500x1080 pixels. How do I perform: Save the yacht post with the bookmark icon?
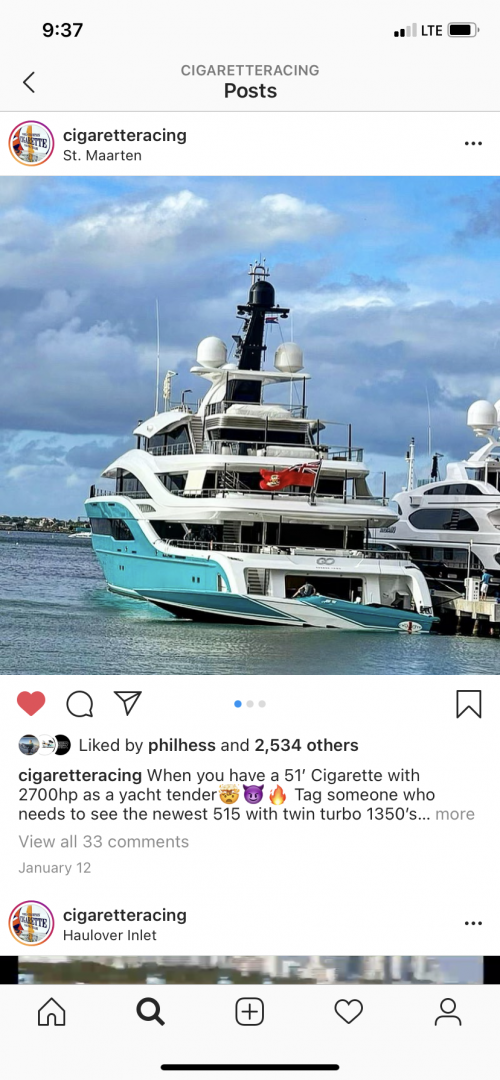click(x=468, y=703)
